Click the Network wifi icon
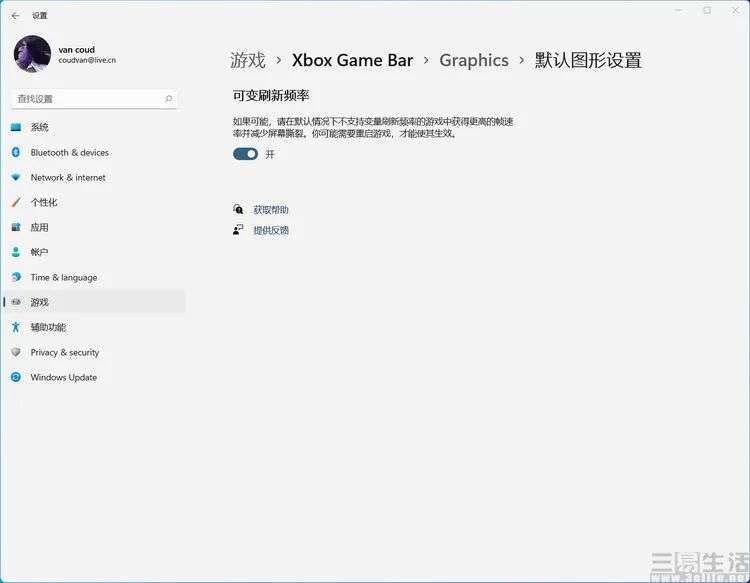This screenshot has width=750, height=583. point(16,177)
